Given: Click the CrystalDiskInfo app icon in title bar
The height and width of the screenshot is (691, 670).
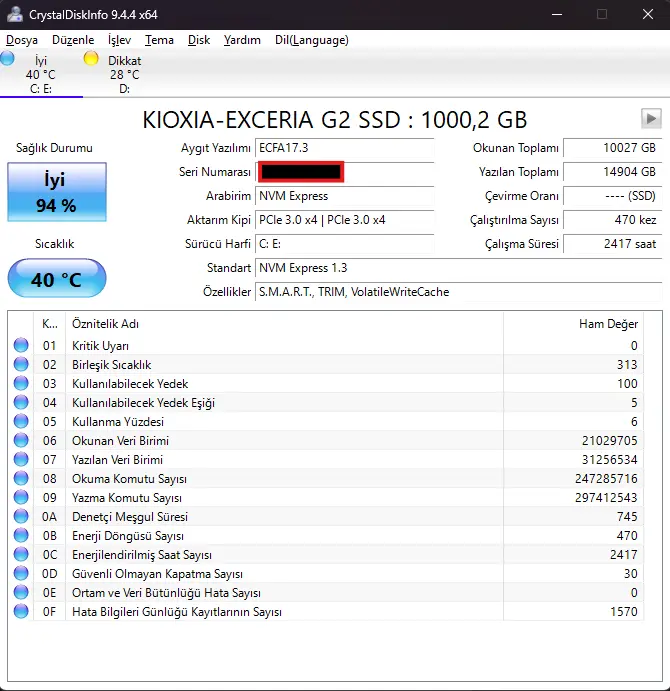Looking at the screenshot, I should (15, 14).
